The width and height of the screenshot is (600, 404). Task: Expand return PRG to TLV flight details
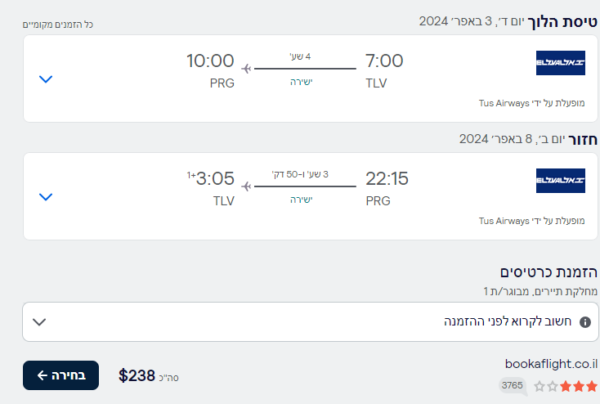(x=46, y=197)
